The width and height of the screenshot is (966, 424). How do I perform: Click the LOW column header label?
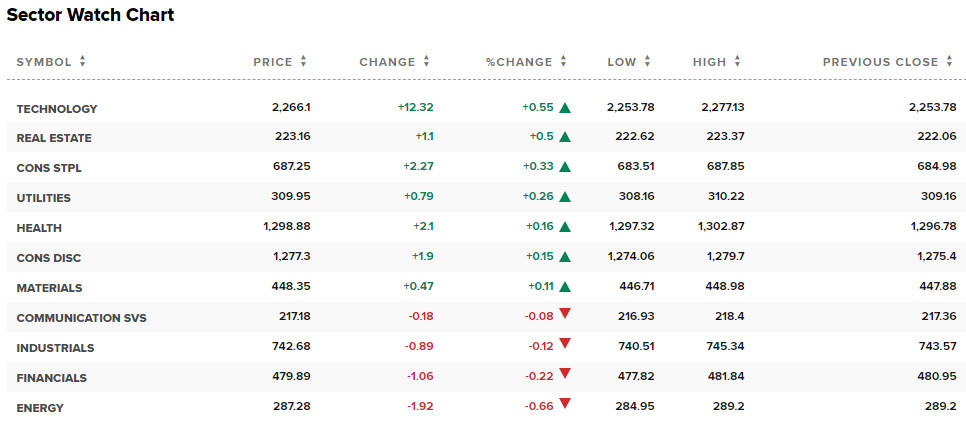tap(622, 62)
